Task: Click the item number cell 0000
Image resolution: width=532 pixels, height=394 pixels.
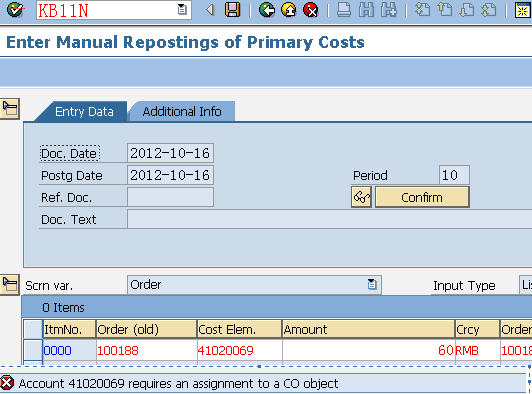Action: (70, 350)
